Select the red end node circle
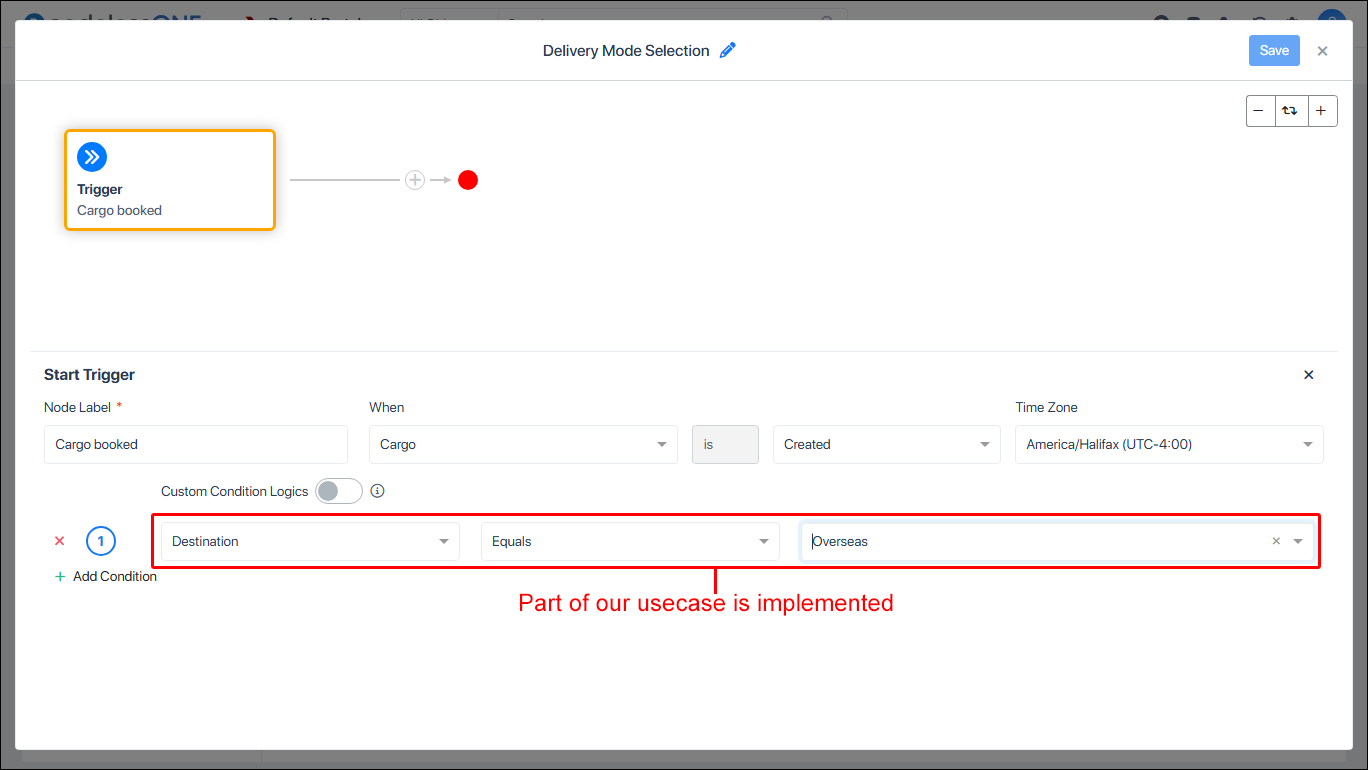Image resolution: width=1368 pixels, height=770 pixels. (x=468, y=180)
